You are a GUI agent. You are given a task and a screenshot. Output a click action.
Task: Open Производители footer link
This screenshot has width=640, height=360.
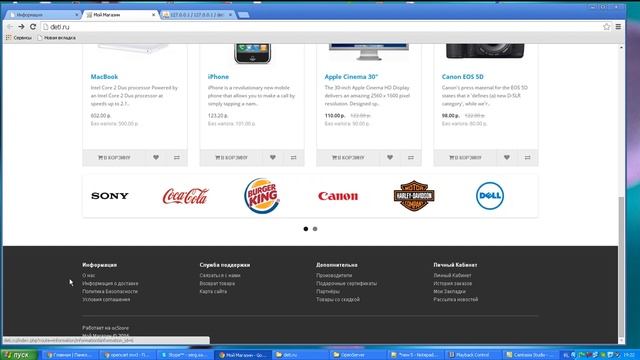click(334, 276)
